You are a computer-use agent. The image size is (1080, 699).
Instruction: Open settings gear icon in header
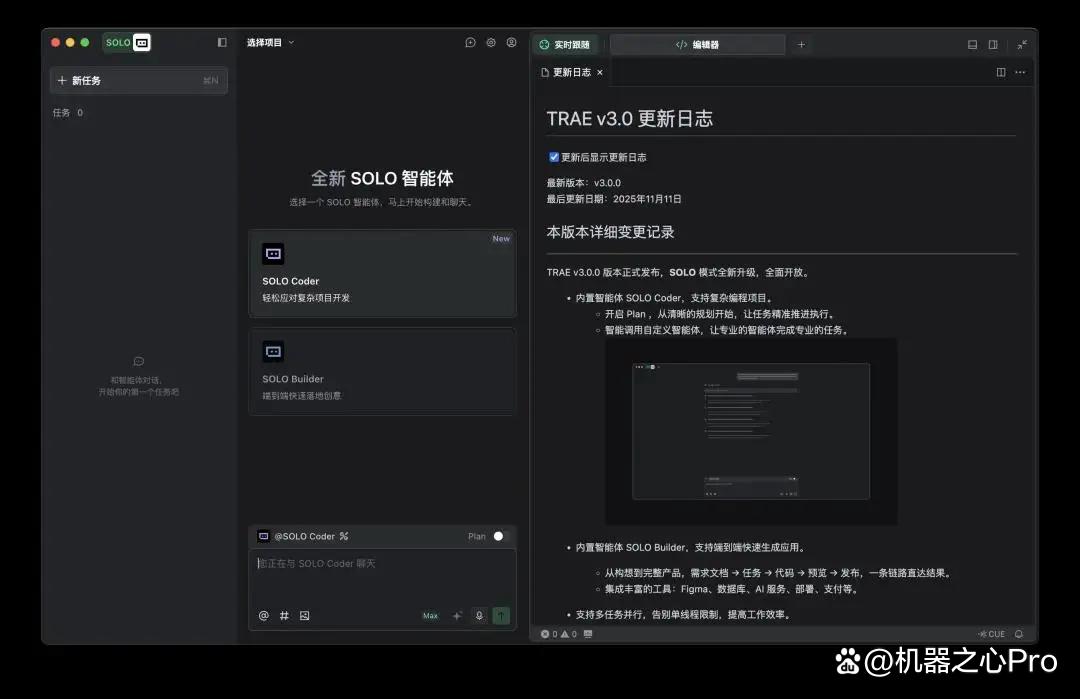491,43
